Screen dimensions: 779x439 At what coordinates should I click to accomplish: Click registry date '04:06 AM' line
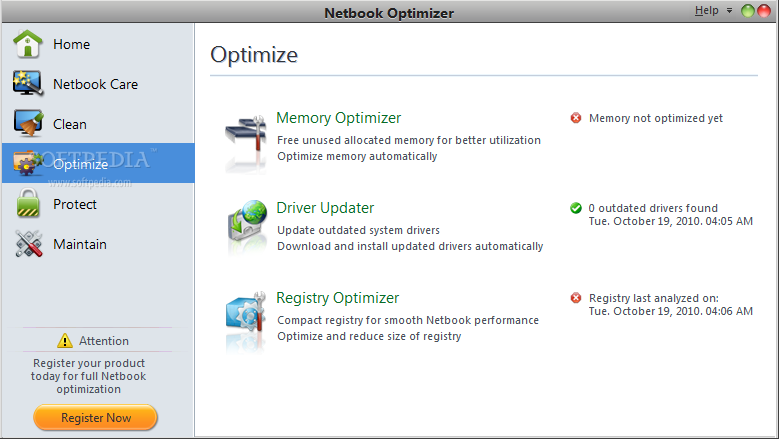pyautogui.click(x=671, y=311)
